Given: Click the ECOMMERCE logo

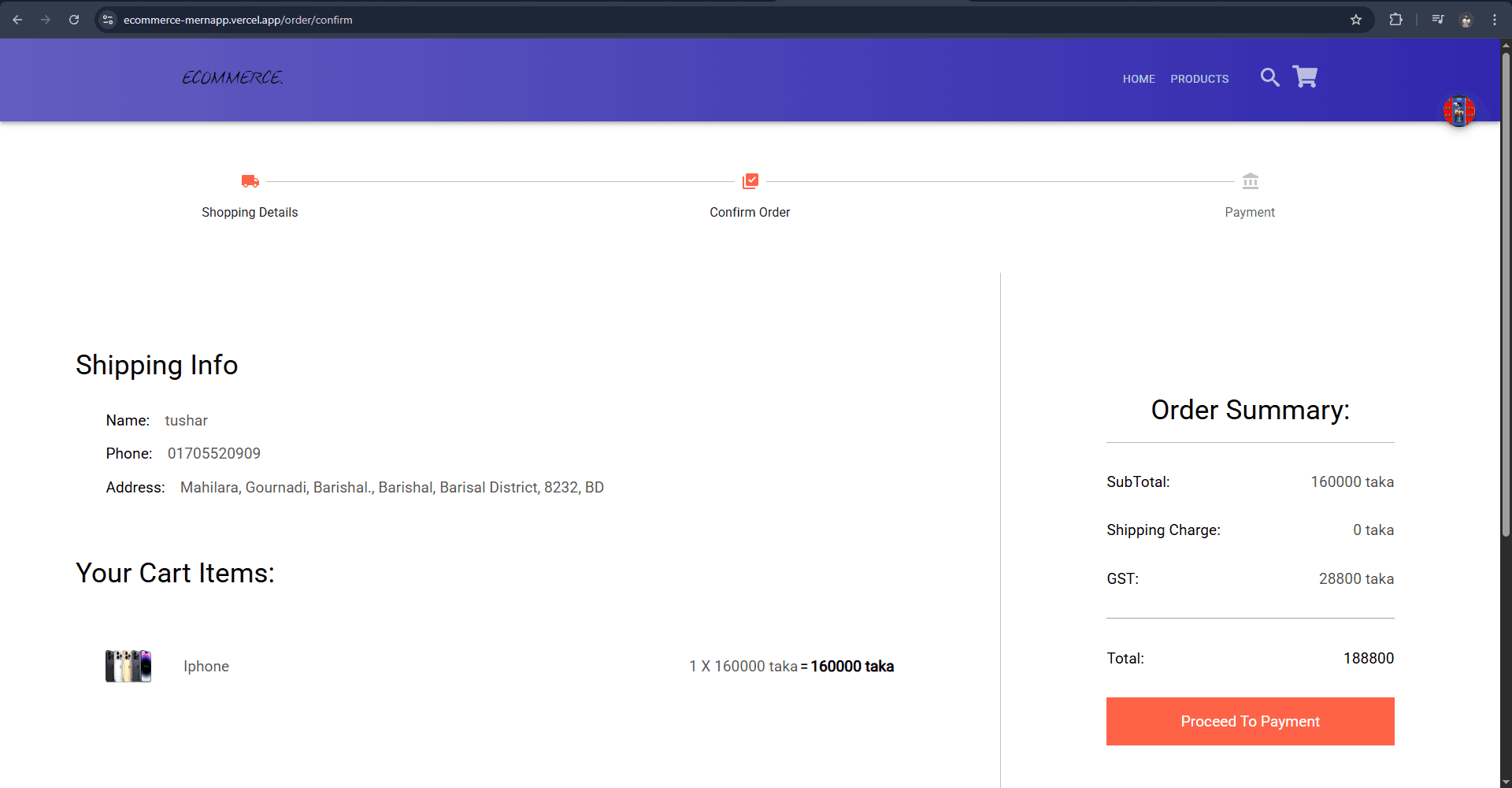Looking at the screenshot, I should click(x=232, y=77).
